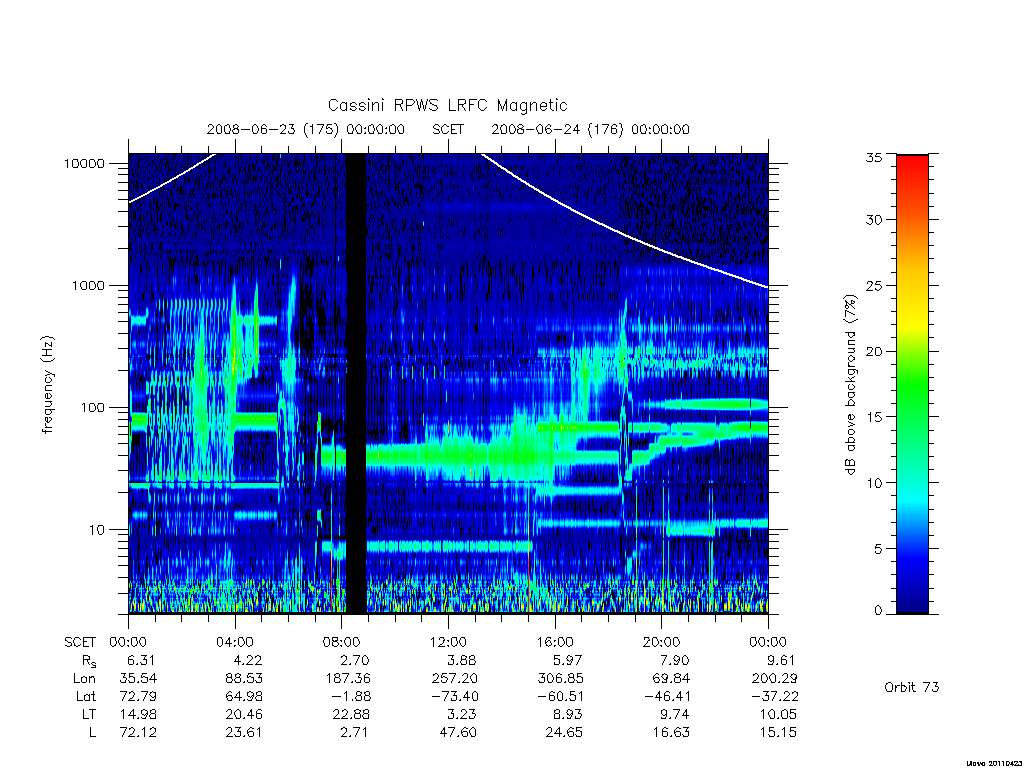Click the Lat value -60.51
Image resolution: width=1024 pixels, height=768 pixels.
coord(560,696)
